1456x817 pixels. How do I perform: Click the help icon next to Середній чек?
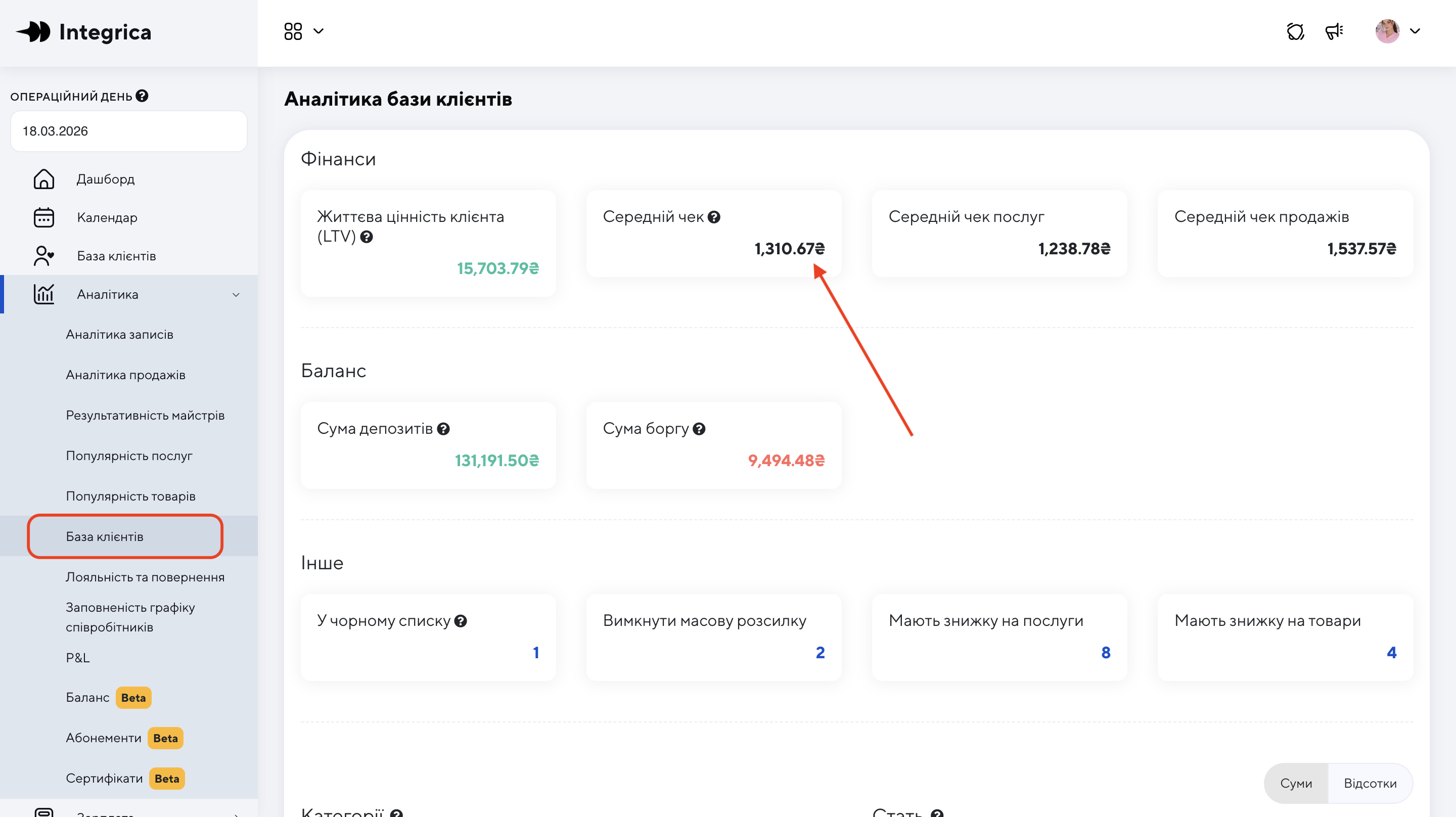714,217
